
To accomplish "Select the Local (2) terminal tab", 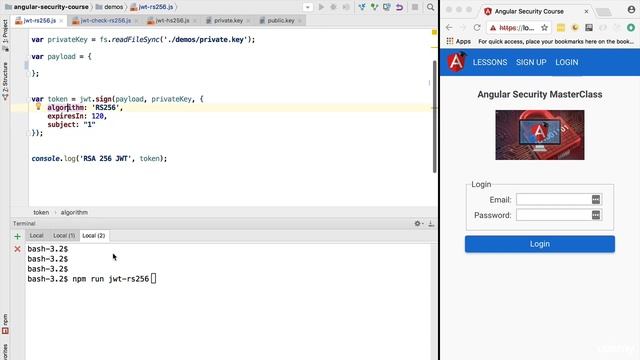I will click(x=93, y=236).
